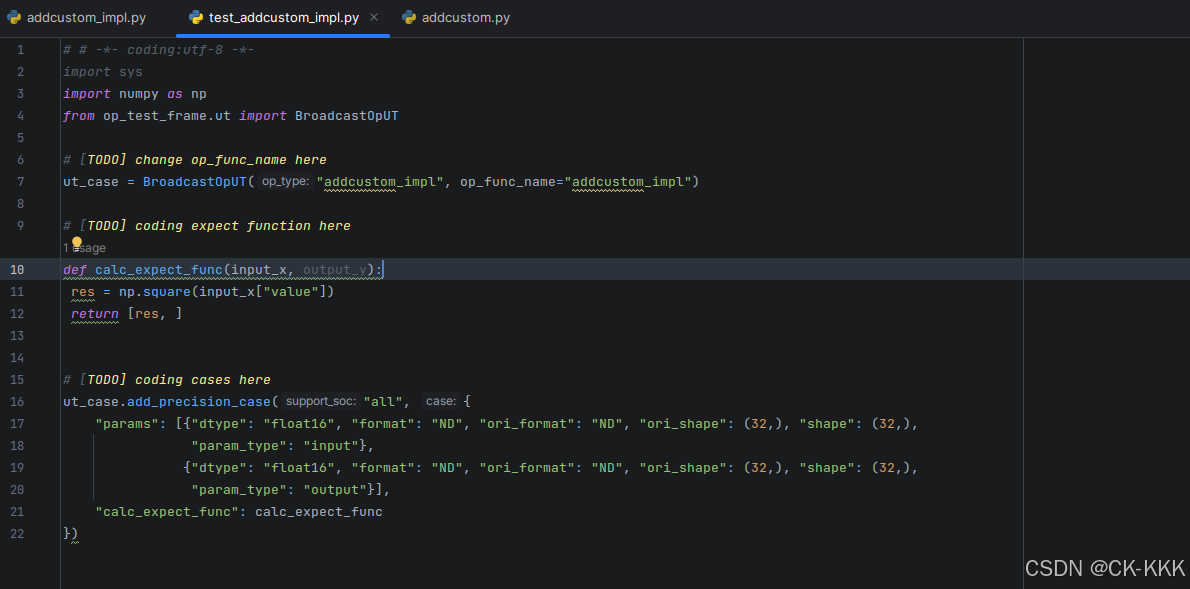Click Python icon on addcustom_impl.py tab
Screen dimensions: 1190x589
coord(14,18)
